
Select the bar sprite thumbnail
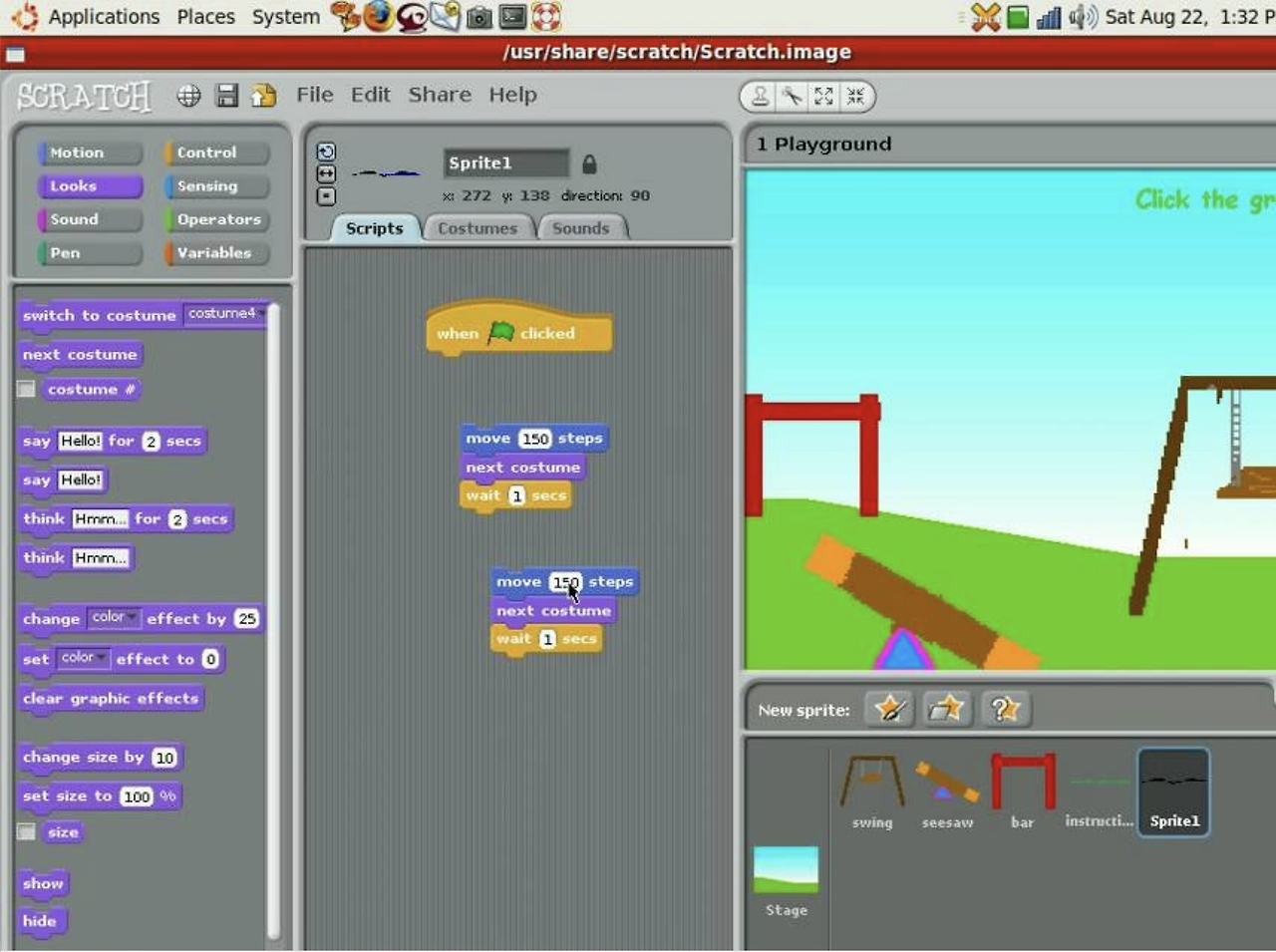tap(1023, 792)
